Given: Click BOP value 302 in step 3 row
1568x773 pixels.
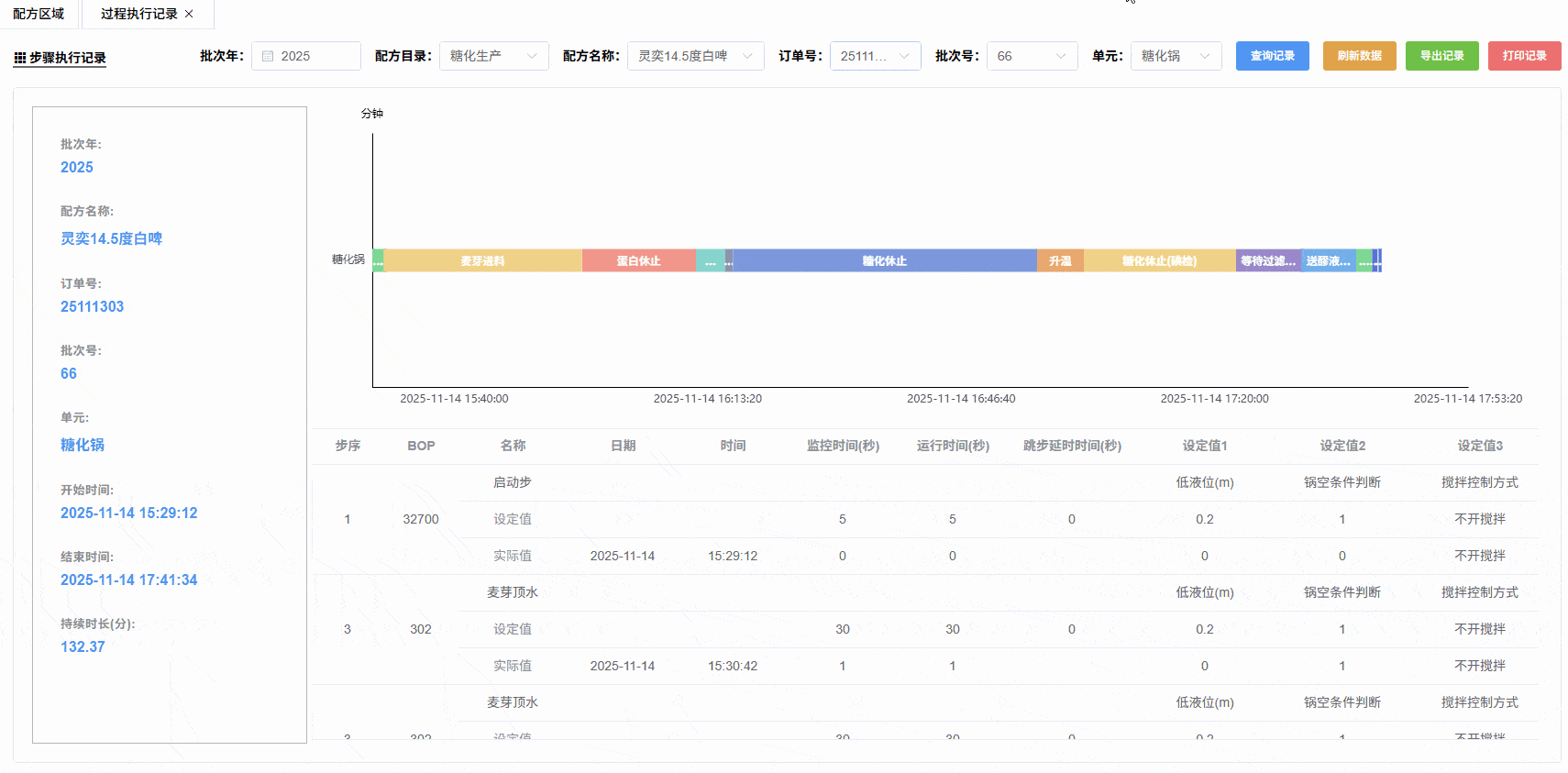Looking at the screenshot, I should pos(421,629).
